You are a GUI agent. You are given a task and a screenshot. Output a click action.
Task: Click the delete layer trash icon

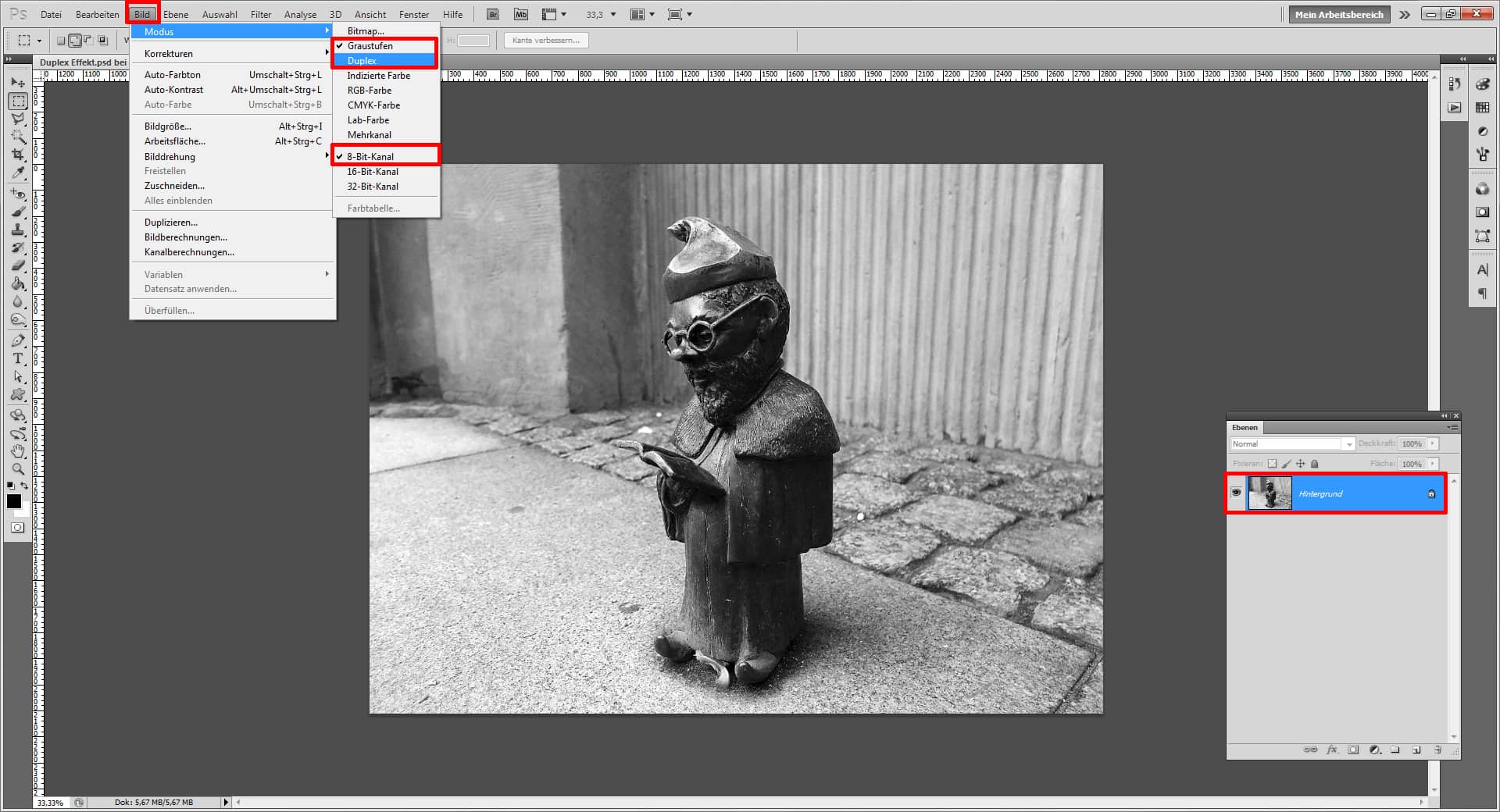tap(1437, 750)
